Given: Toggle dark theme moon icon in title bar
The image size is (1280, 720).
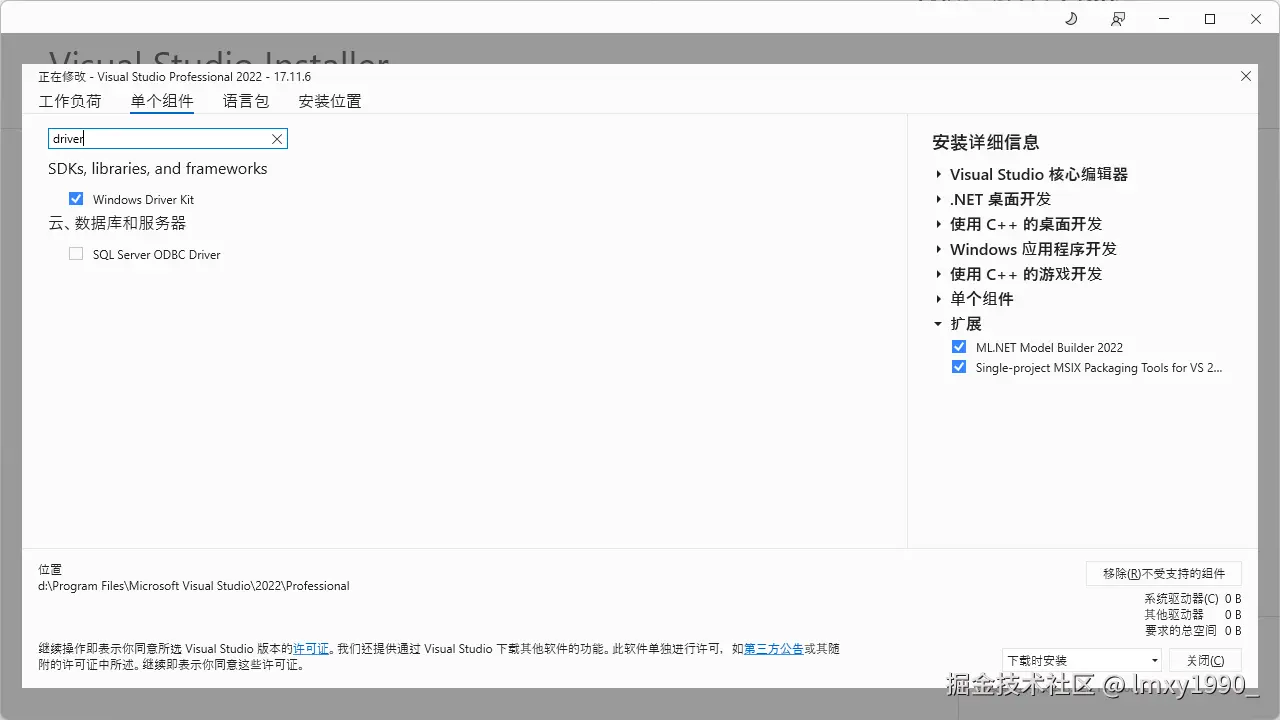Looking at the screenshot, I should 1071,19.
